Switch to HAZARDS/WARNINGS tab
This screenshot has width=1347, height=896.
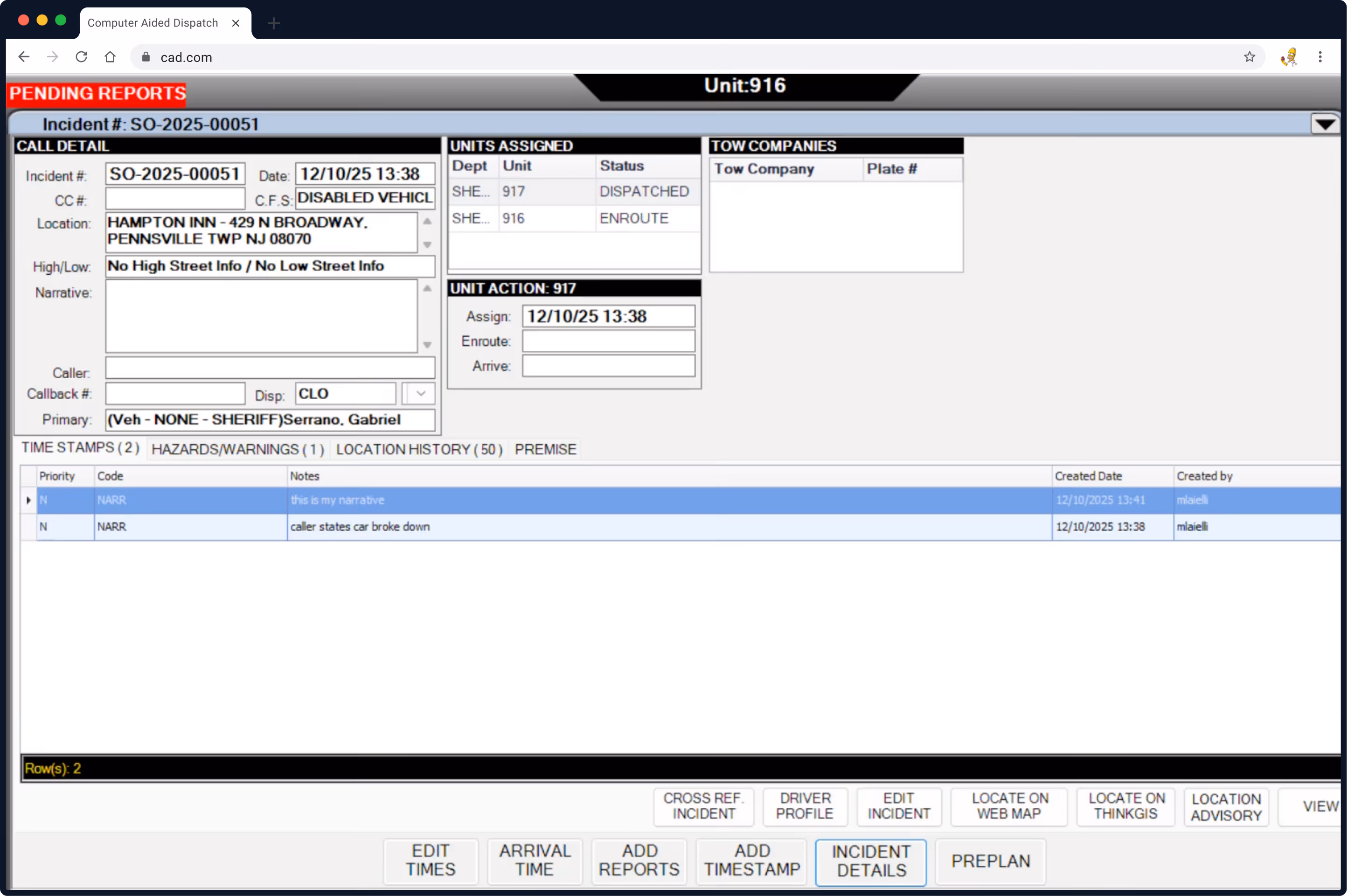[x=238, y=449]
